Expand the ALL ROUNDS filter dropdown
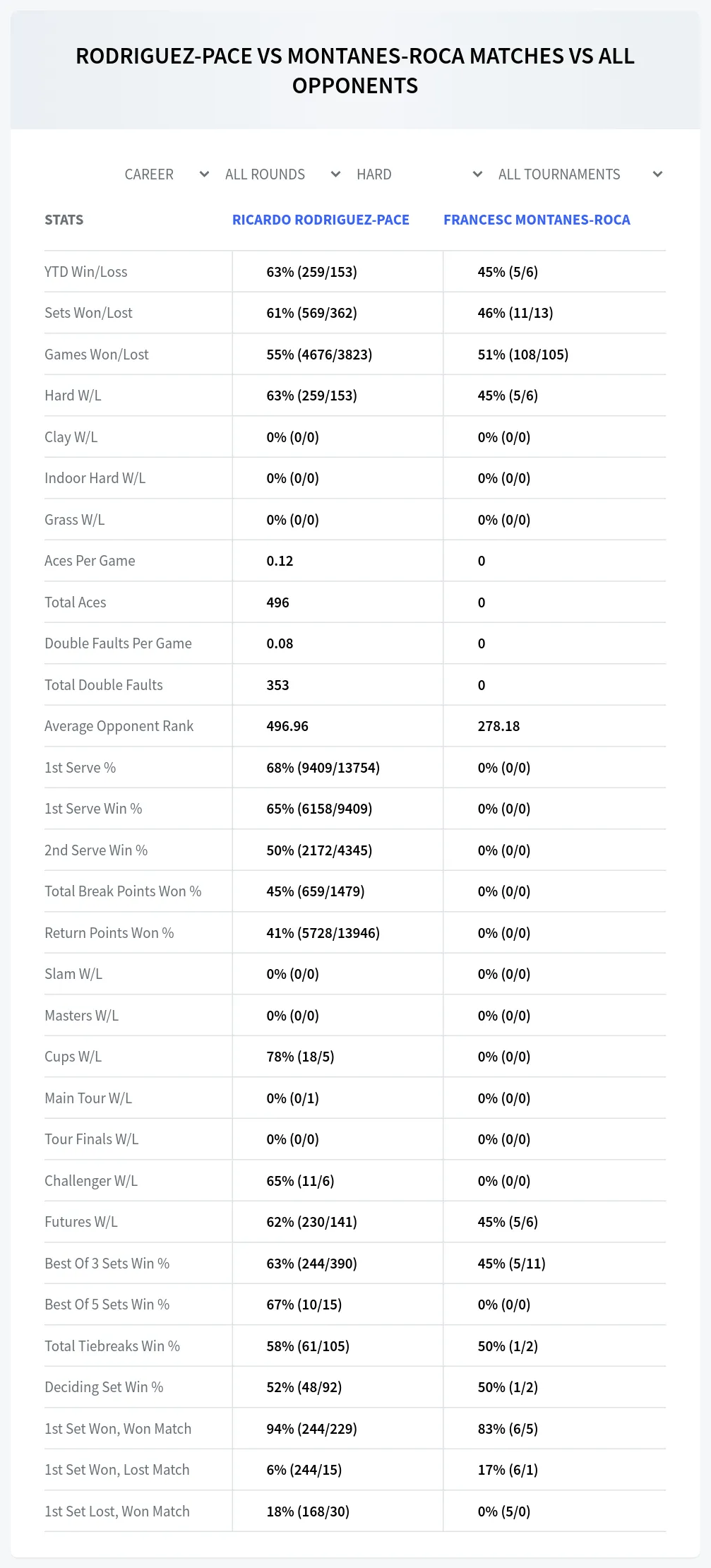Image resolution: width=711 pixels, height=1568 pixels. [283, 174]
